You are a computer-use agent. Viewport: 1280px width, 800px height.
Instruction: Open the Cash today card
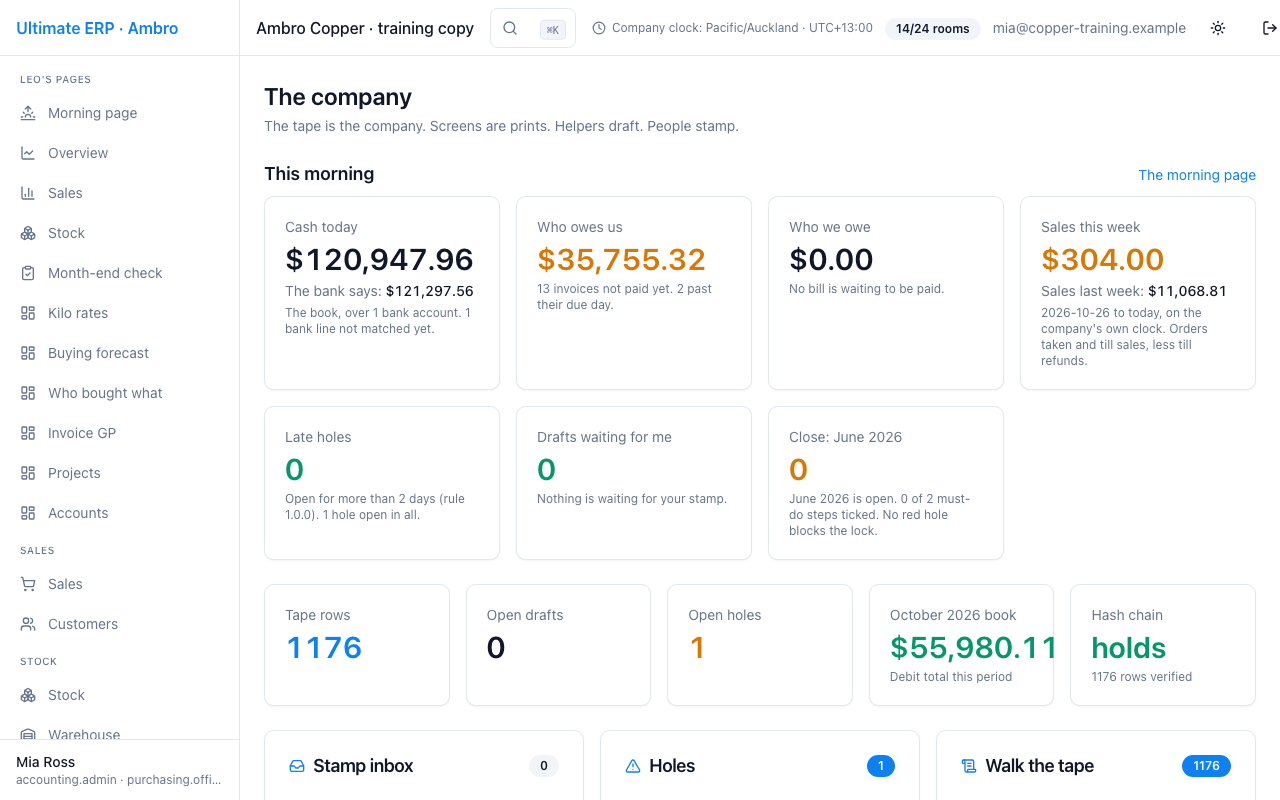382,293
